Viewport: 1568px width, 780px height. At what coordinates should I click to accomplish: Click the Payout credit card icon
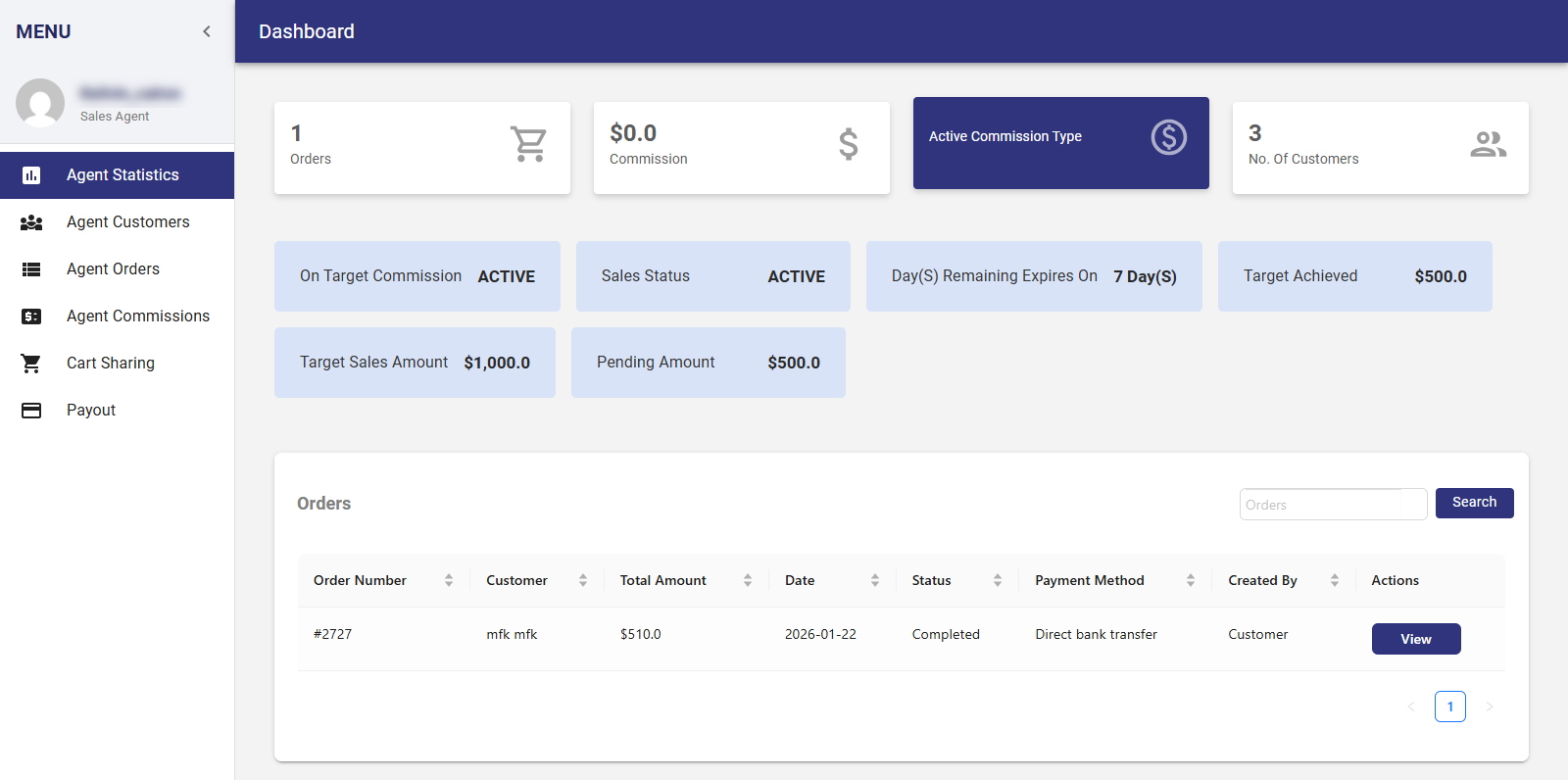[x=31, y=411]
